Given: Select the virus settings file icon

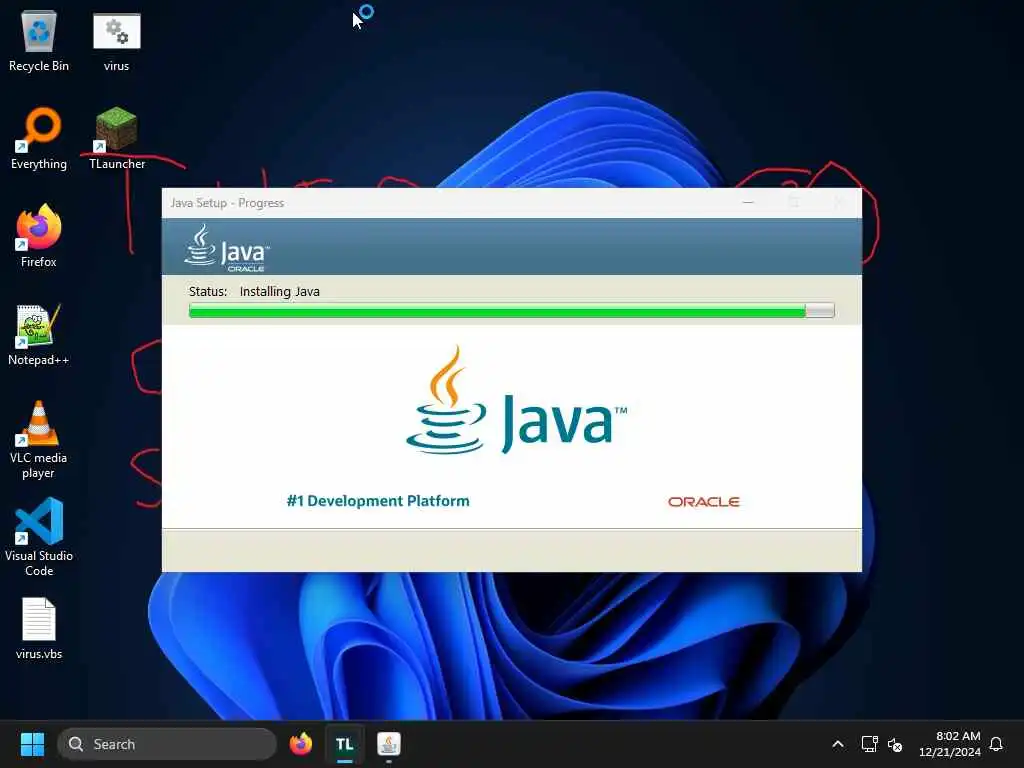Looking at the screenshot, I should [116, 41].
